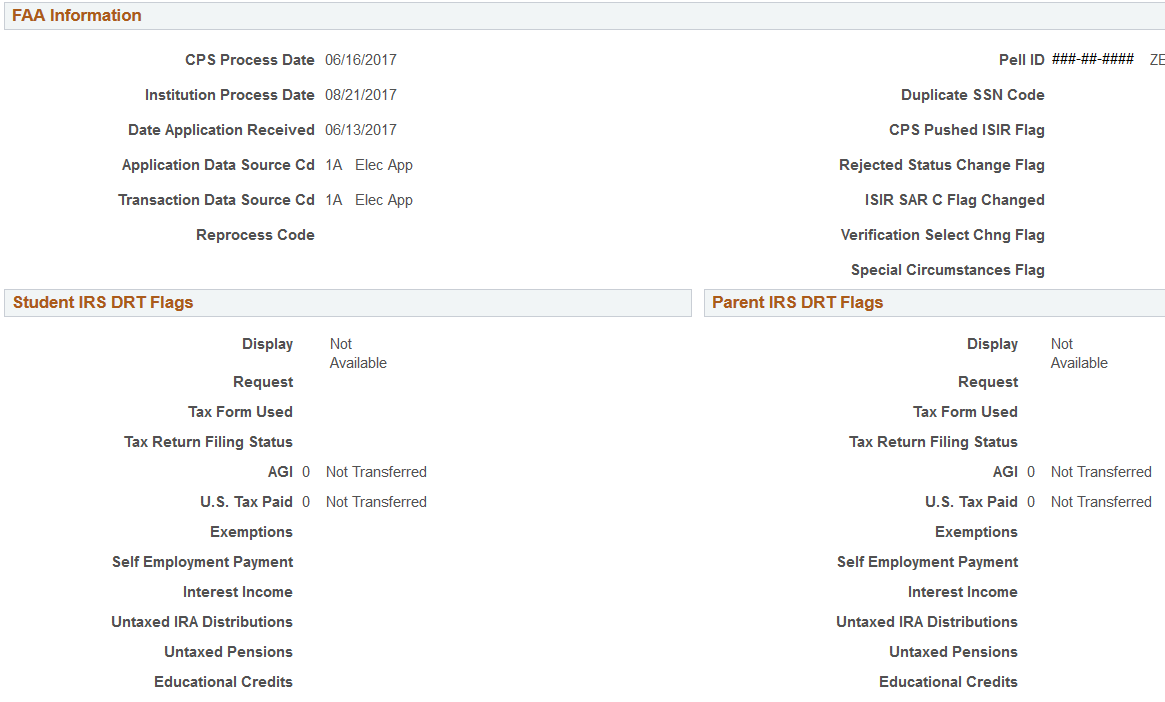Collapse the Parent IRS DRT Flags section
The image size is (1165, 702).
[x=794, y=302]
